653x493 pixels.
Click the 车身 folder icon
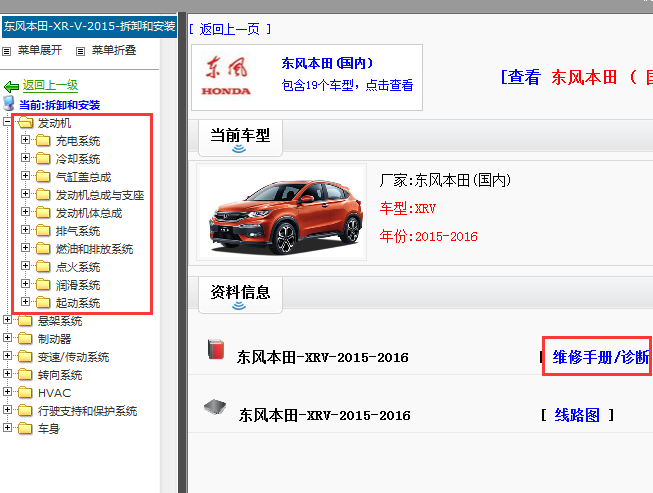click(x=25, y=428)
